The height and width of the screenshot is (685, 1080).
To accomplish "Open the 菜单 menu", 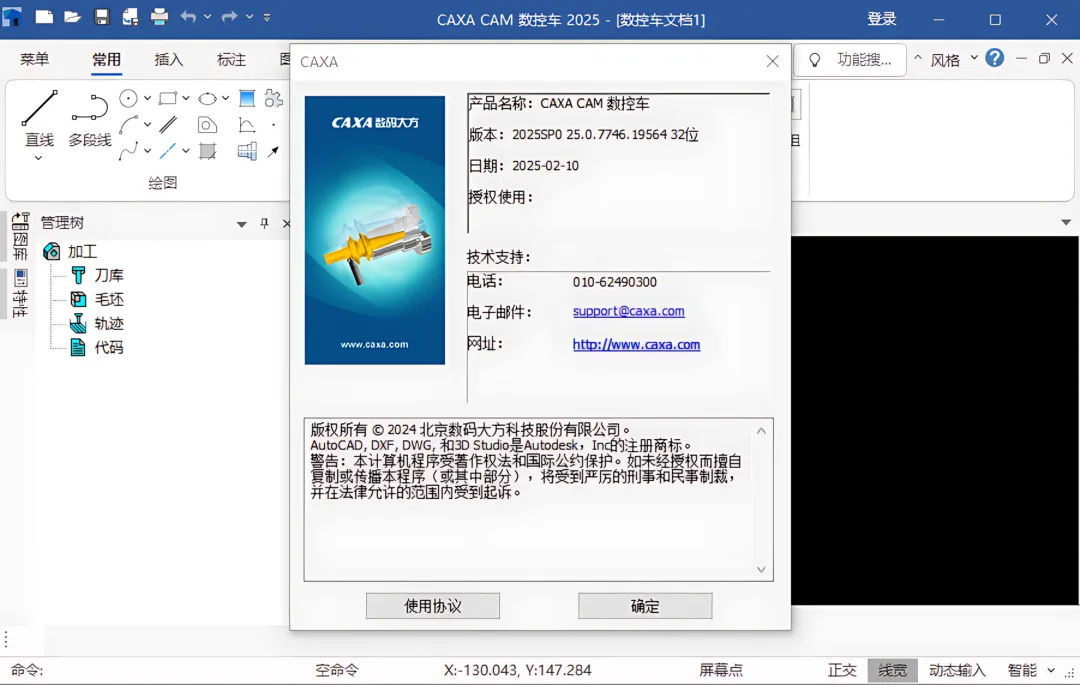I will pyautogui.click(x=34, y=59).
